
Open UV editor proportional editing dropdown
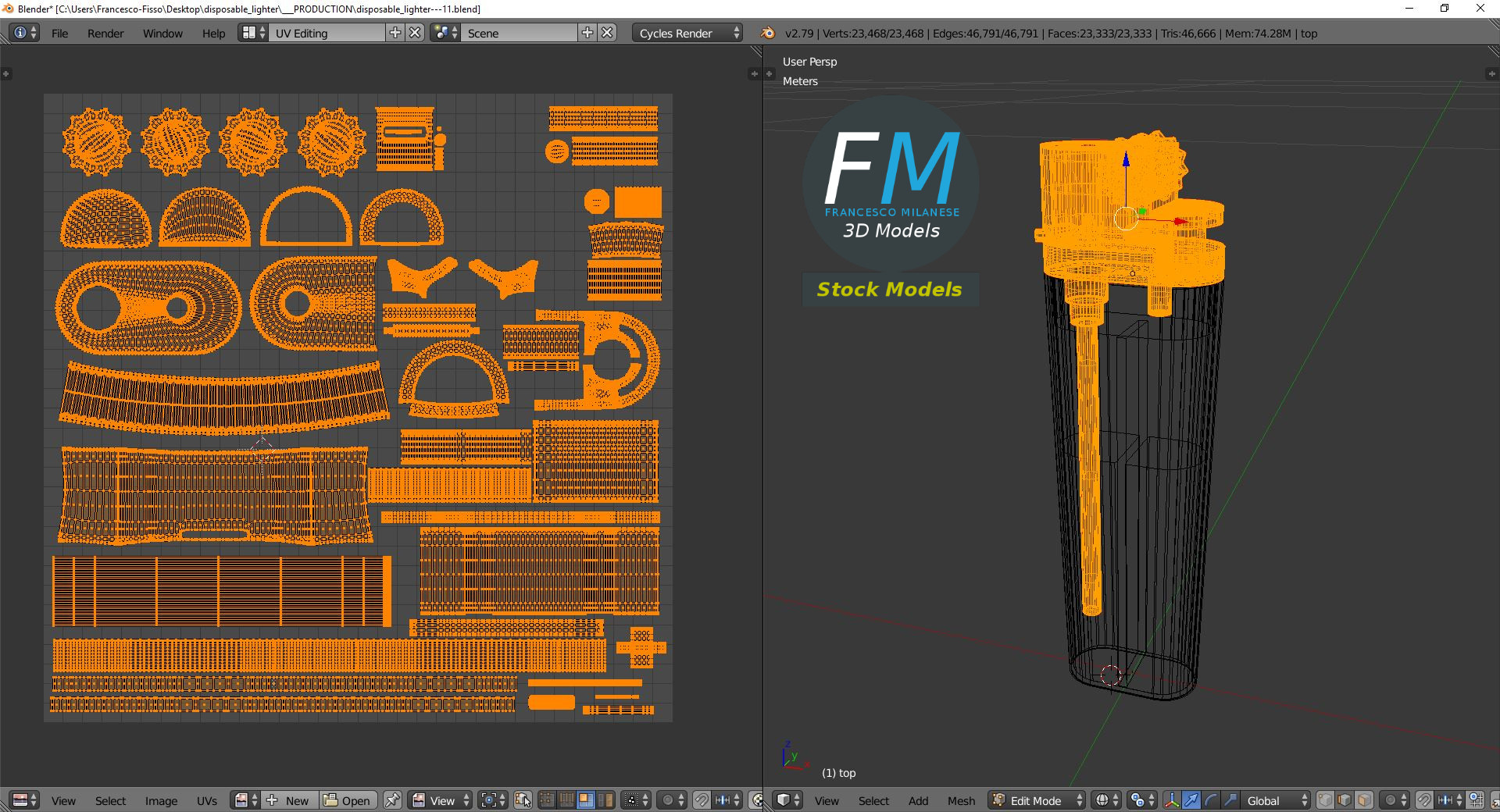point(672,800)
